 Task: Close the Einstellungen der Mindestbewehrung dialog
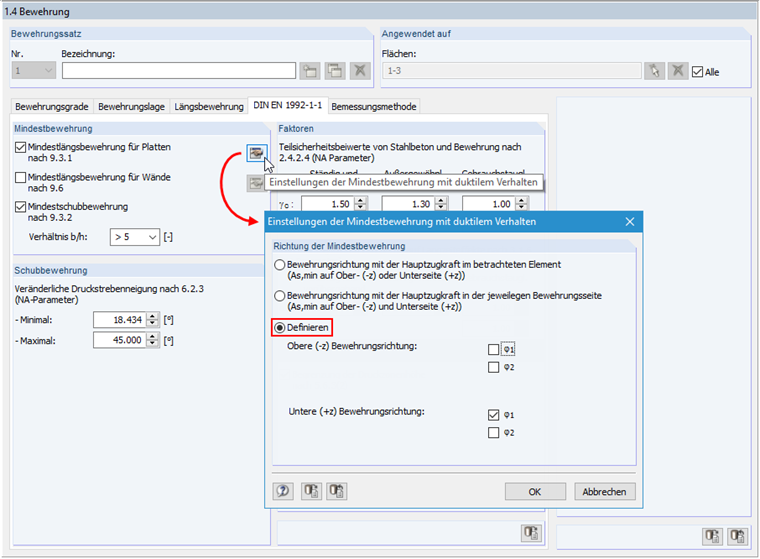(x=630, y=222)
